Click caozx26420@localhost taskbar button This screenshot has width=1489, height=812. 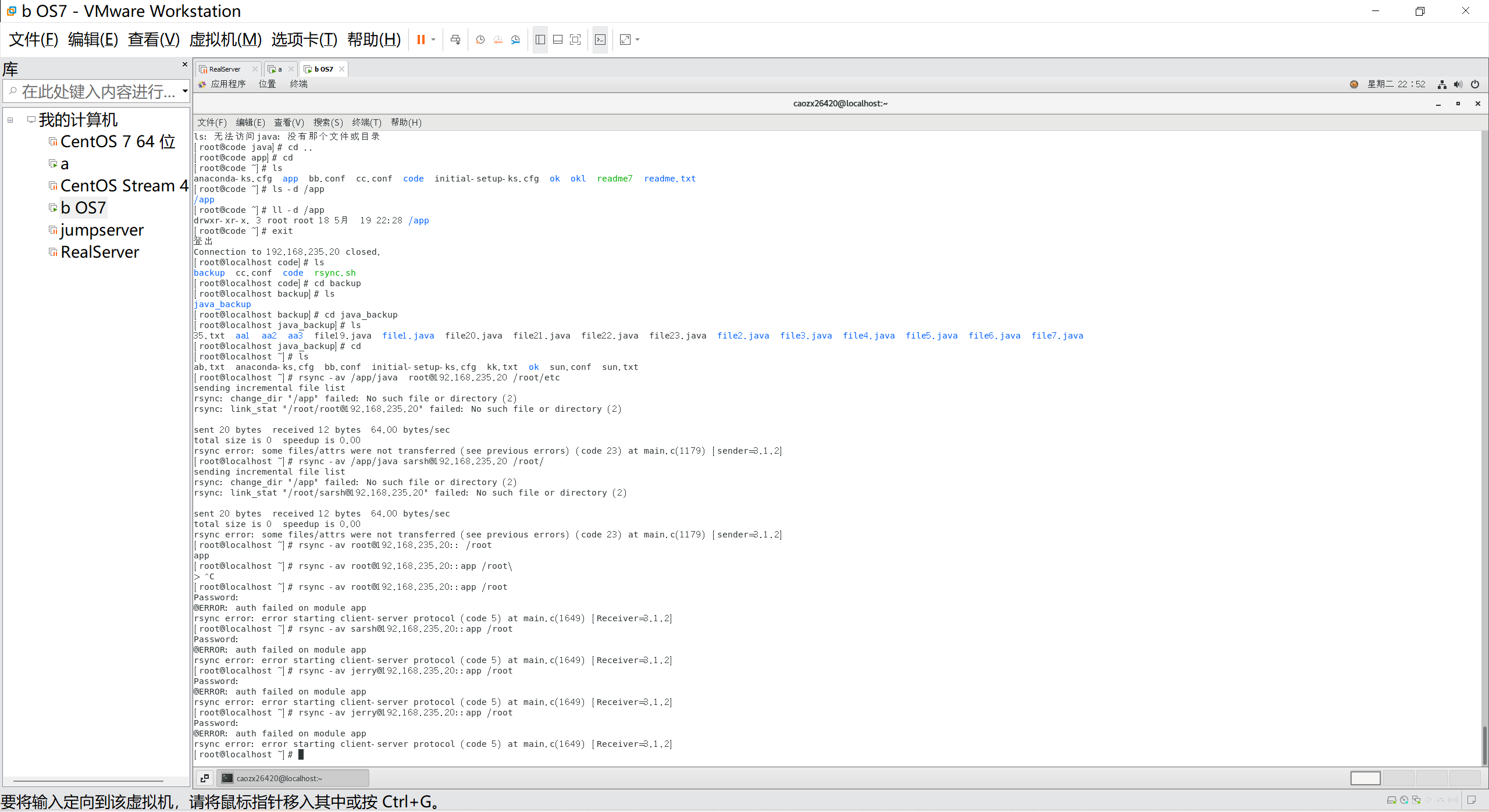click(293, 778)
